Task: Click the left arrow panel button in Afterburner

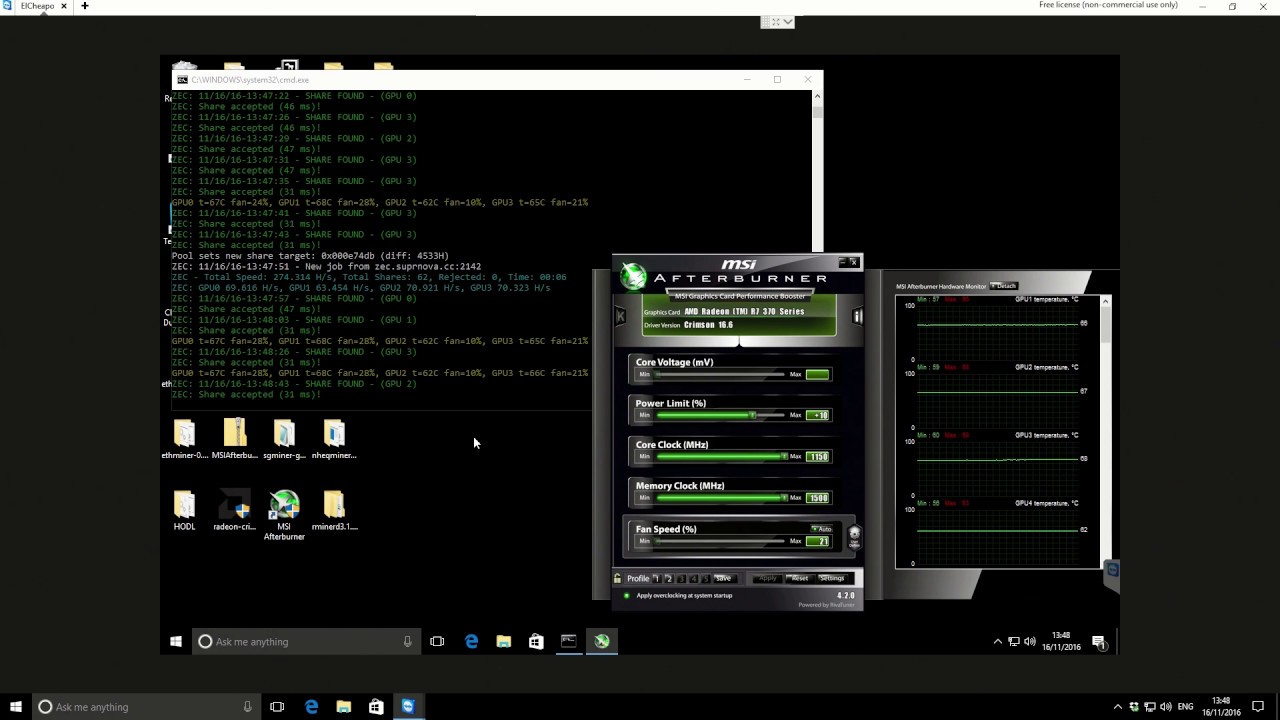Action: click(620, 316)
